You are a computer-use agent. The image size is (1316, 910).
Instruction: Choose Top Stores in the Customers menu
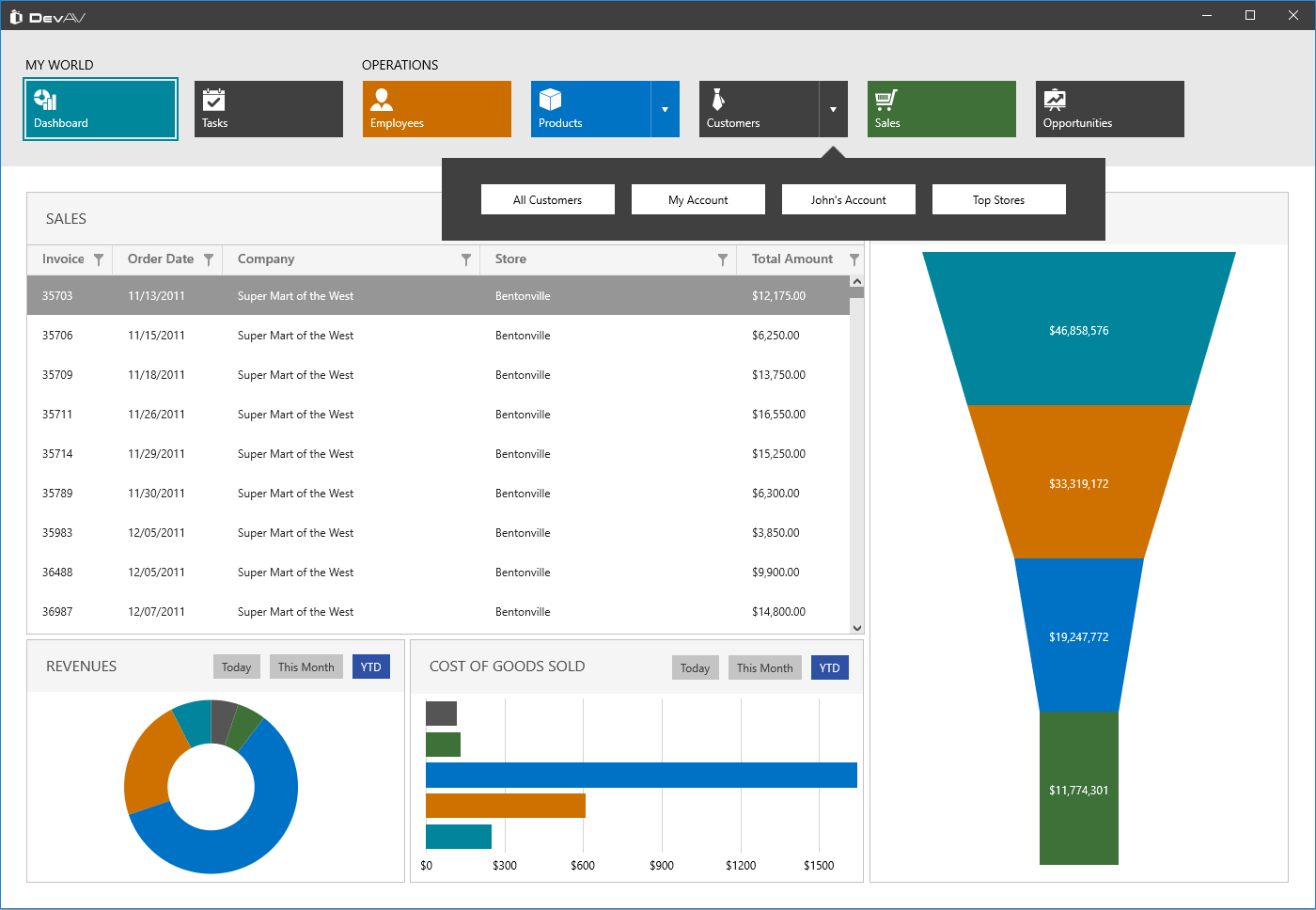coord(998,199)
